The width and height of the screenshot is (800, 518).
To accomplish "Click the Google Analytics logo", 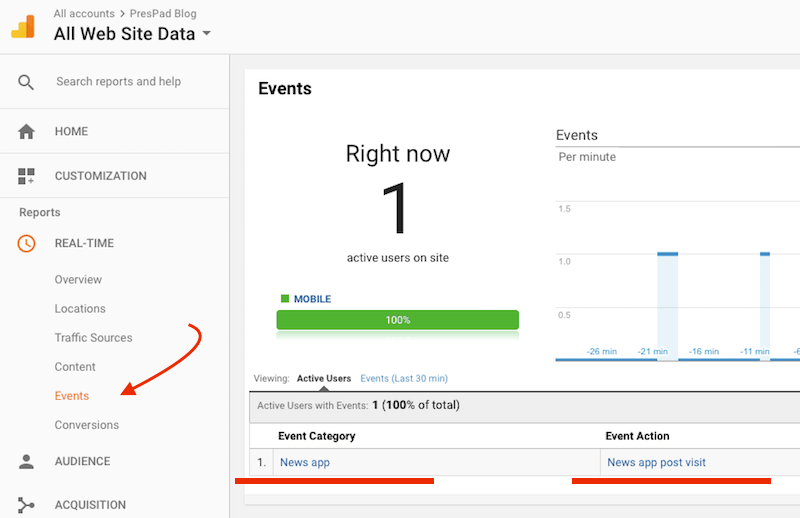I will 23,27.
